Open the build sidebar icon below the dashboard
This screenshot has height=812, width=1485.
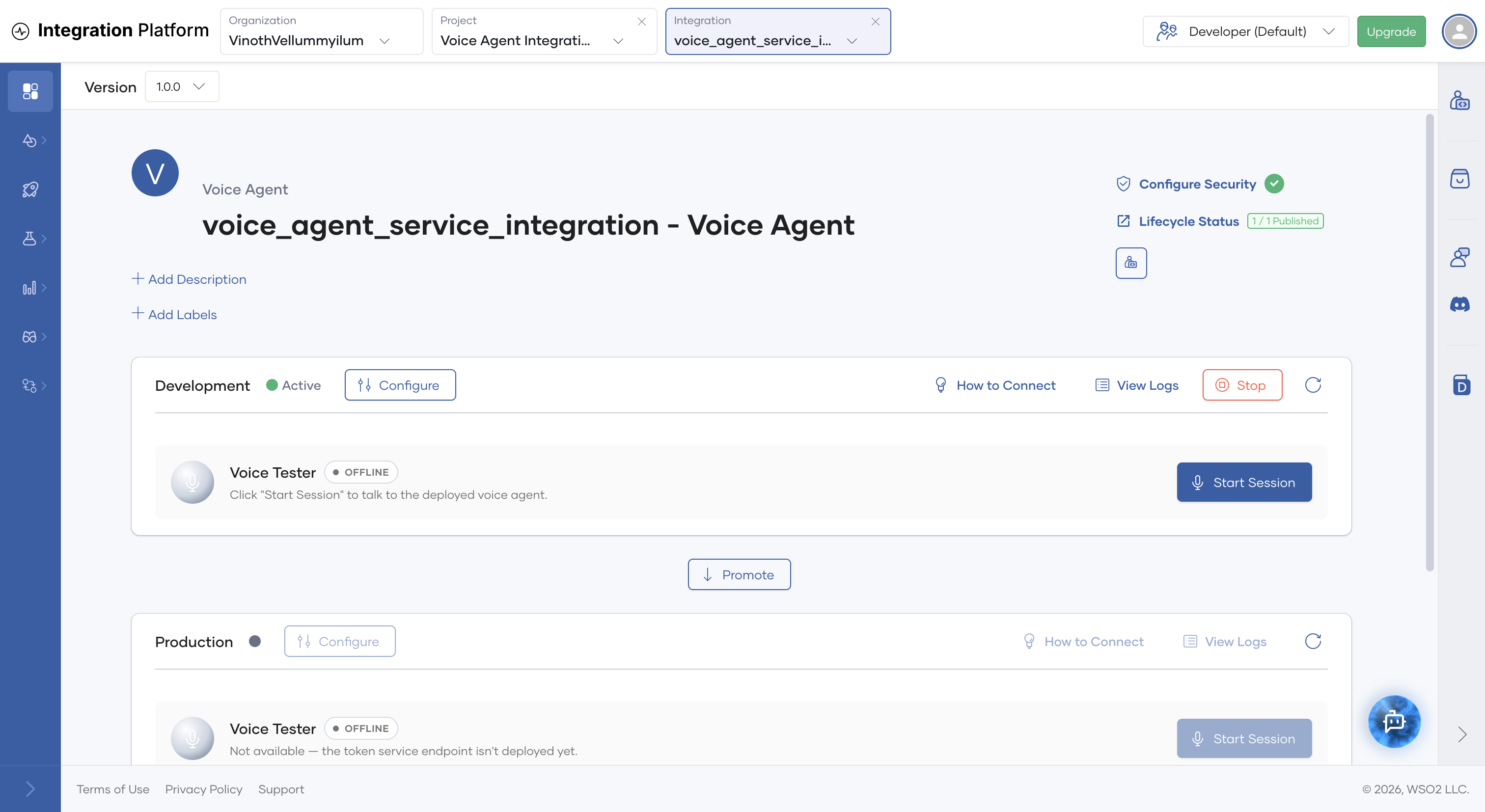tap(30, 140)
